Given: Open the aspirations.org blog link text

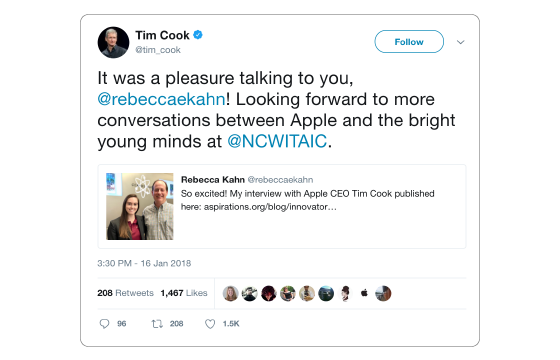Looking at the screenshot, I should point(270,207).
